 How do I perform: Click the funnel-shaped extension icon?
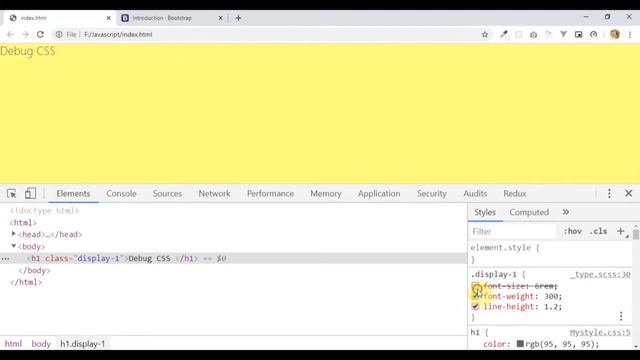[563, 35]
